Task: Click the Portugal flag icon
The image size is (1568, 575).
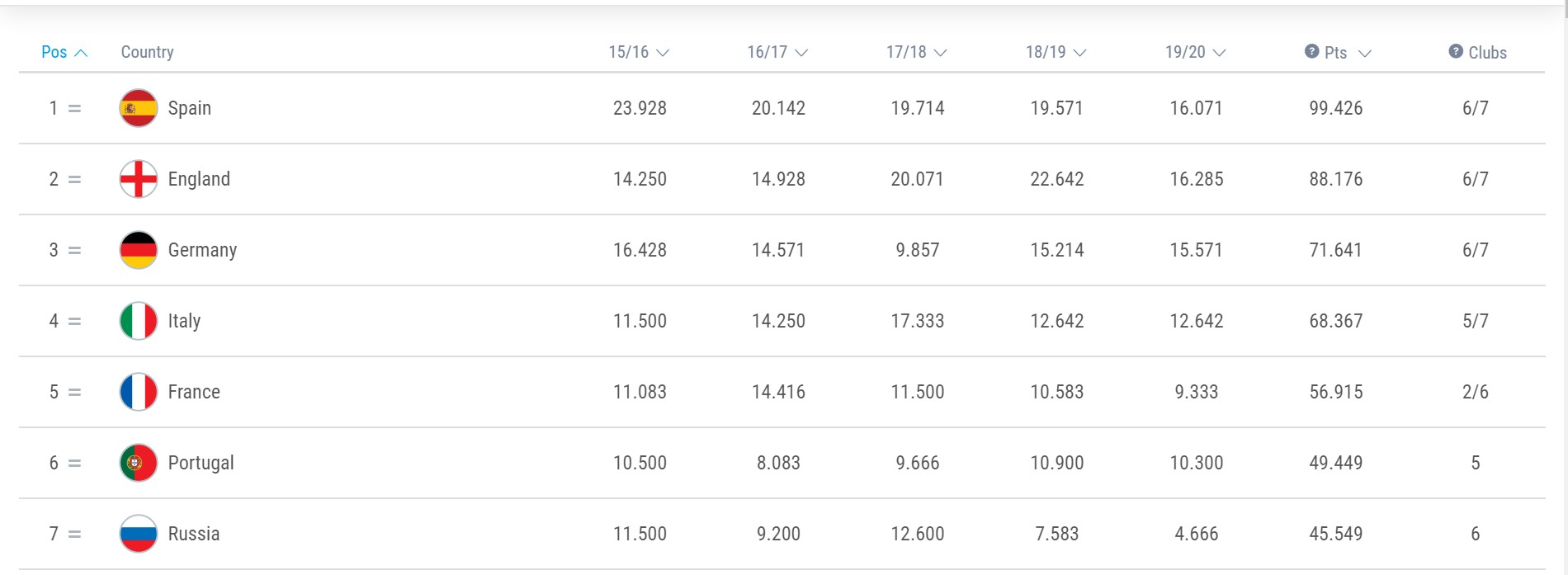Action: (139, 463)
